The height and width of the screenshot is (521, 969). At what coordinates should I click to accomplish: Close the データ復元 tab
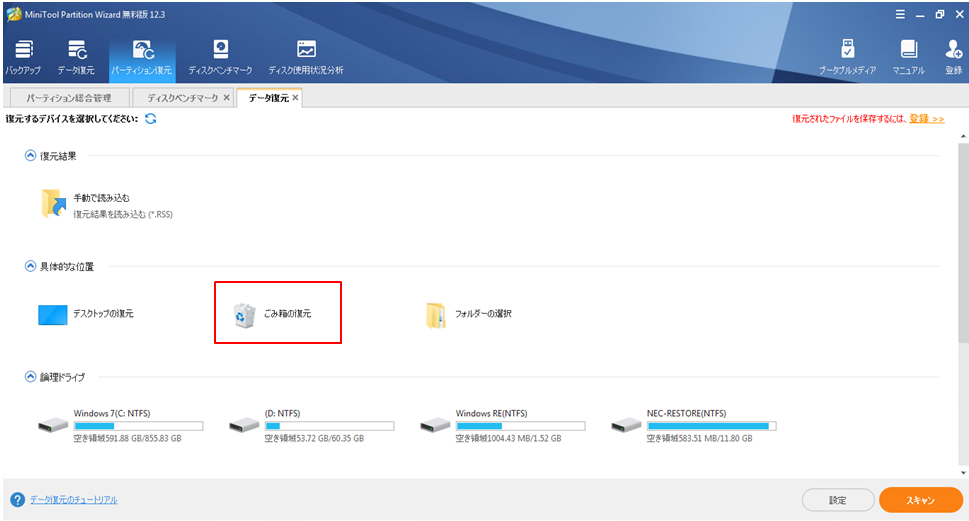click(295, 98)
